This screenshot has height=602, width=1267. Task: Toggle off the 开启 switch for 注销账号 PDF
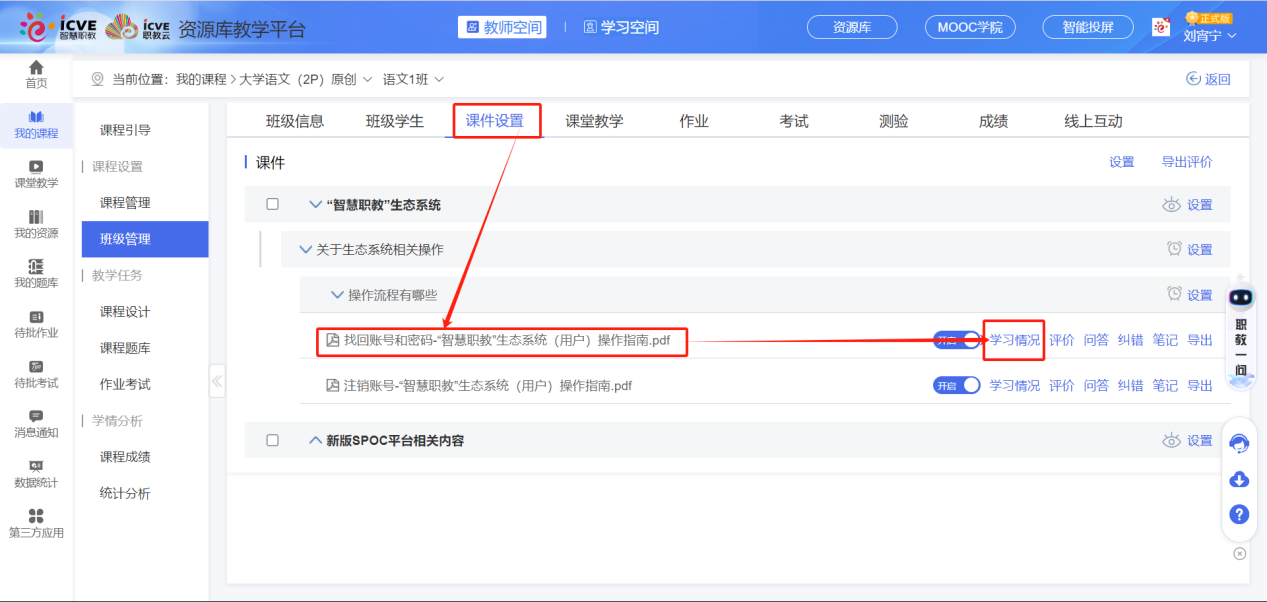(956, 384)
